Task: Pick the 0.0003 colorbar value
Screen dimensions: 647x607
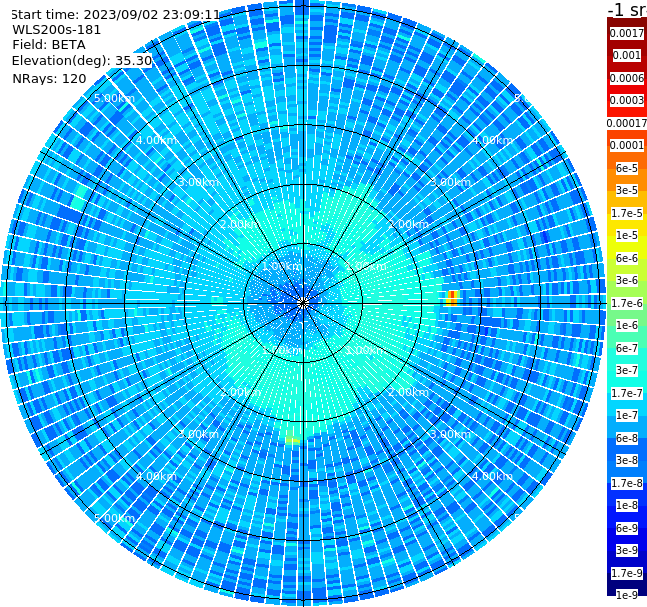Action: coord(627,100)
